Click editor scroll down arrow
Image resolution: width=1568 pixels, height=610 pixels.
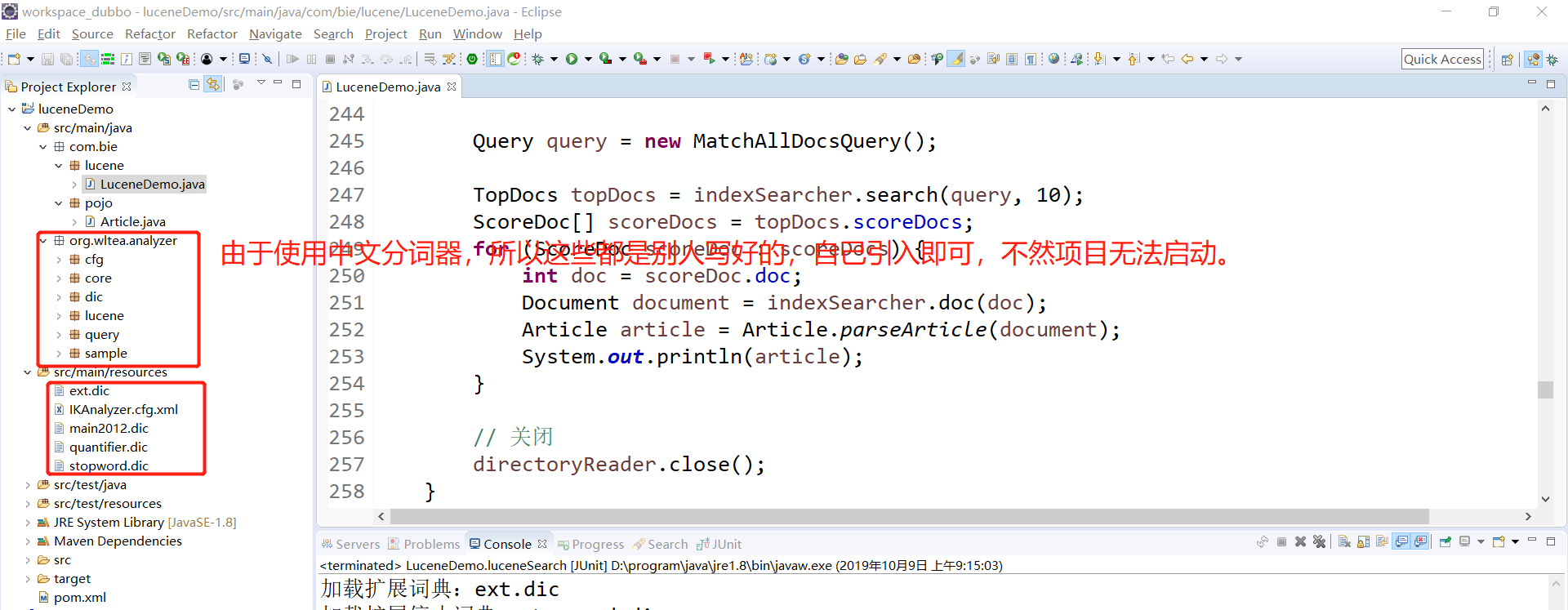[x=1545, y=499]
